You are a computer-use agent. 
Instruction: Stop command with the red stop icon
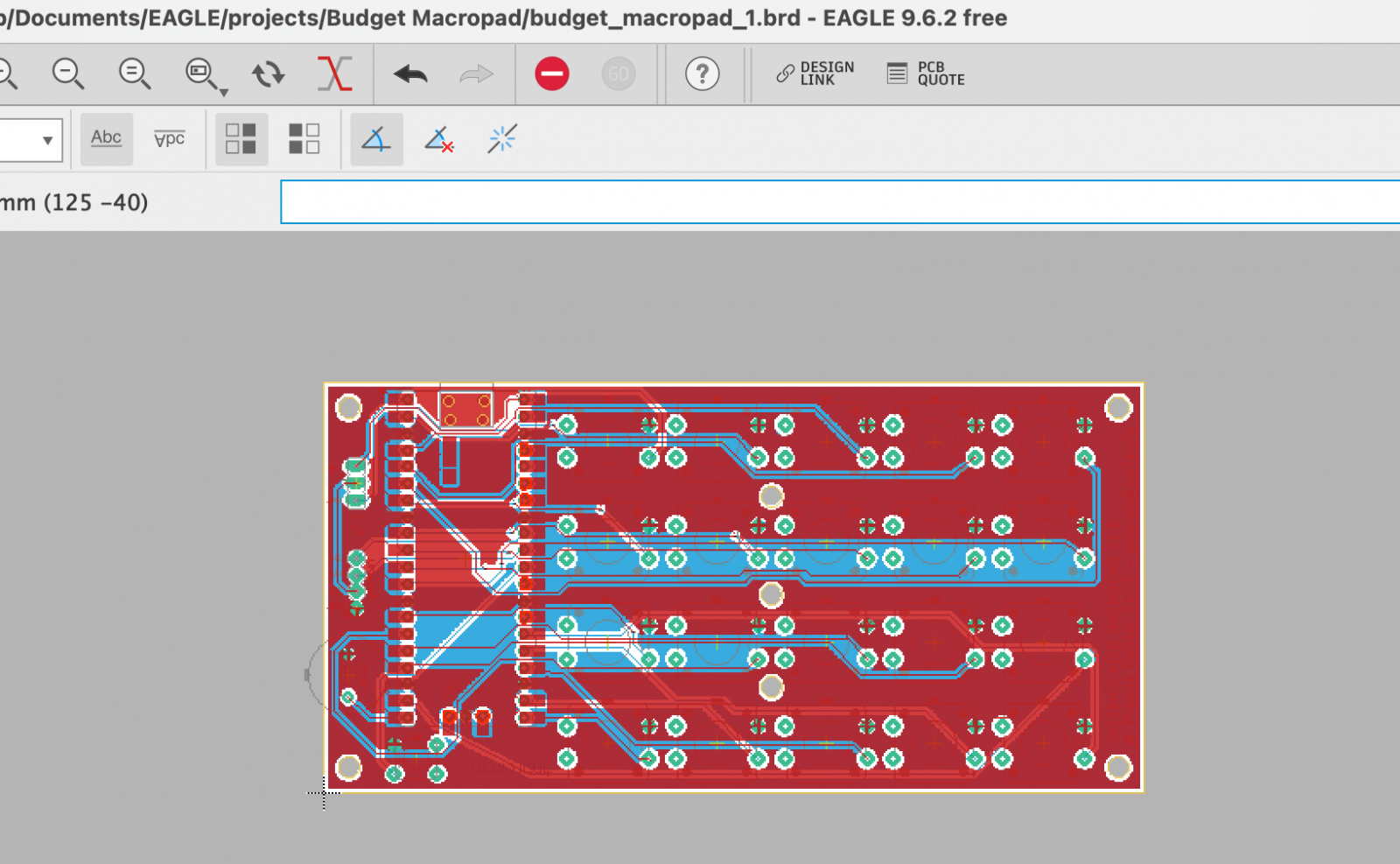[x=552, y=74]
